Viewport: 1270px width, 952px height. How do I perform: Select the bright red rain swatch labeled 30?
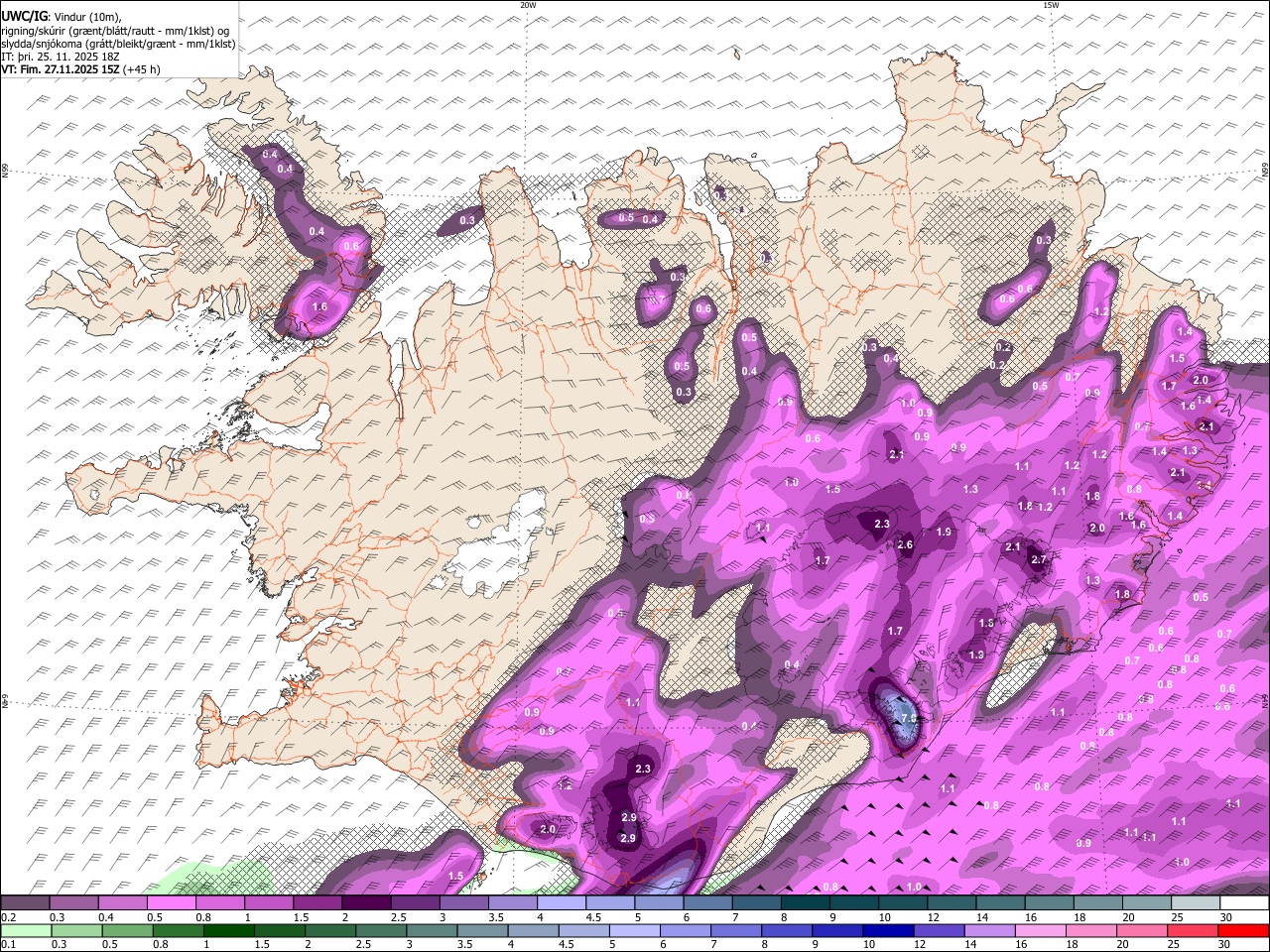pos(1243,931)
